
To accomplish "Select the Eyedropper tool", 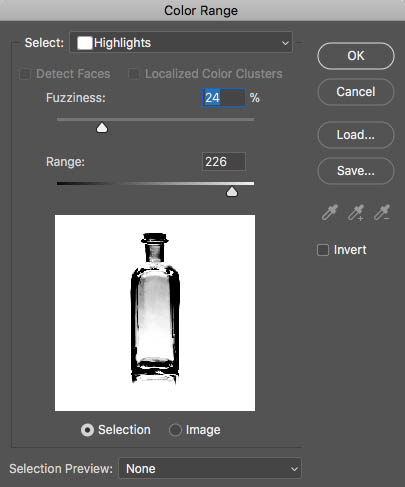I will coord(330,213).
